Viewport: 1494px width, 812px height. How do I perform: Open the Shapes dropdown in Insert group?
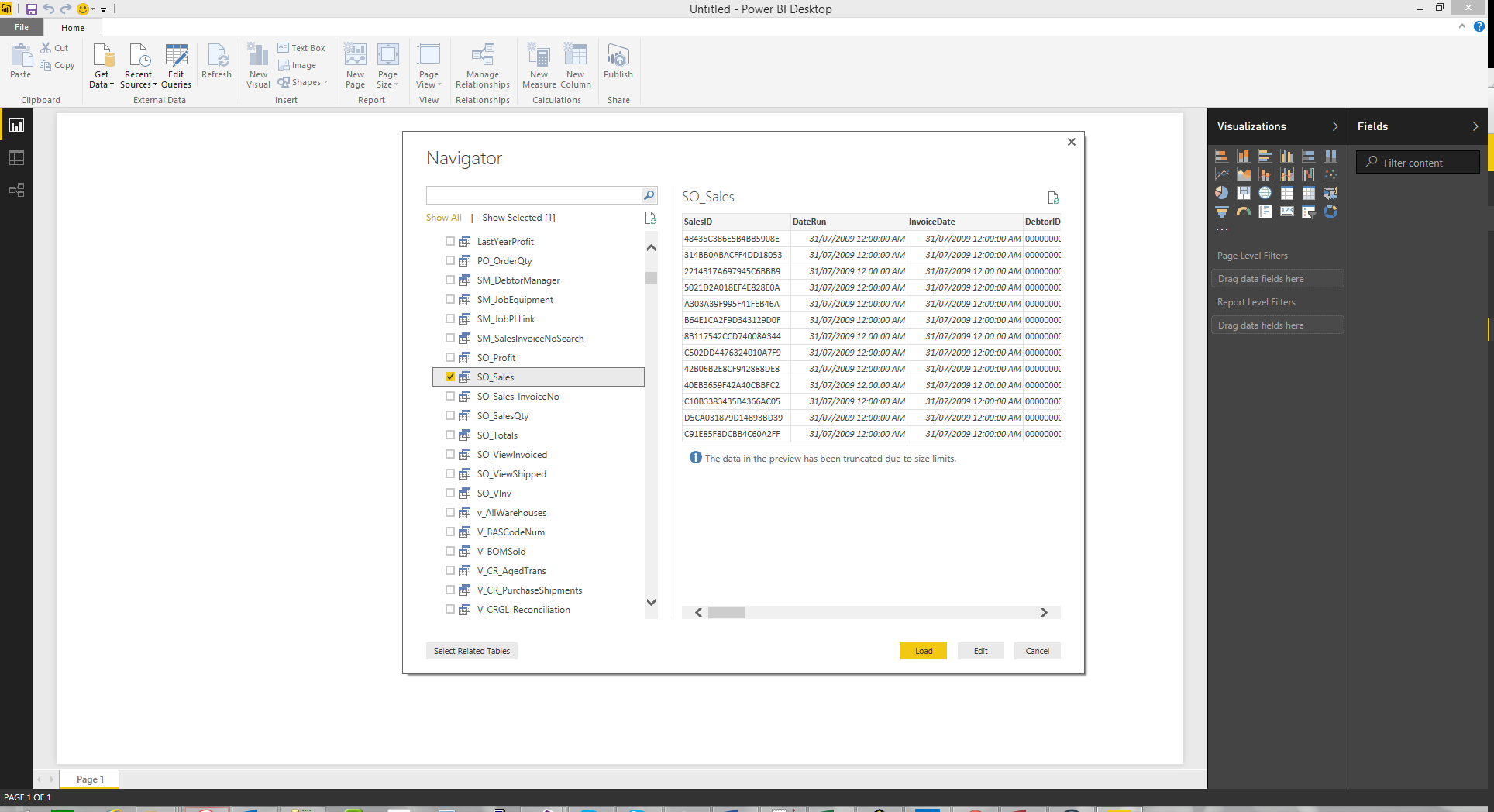click(304, 82)
